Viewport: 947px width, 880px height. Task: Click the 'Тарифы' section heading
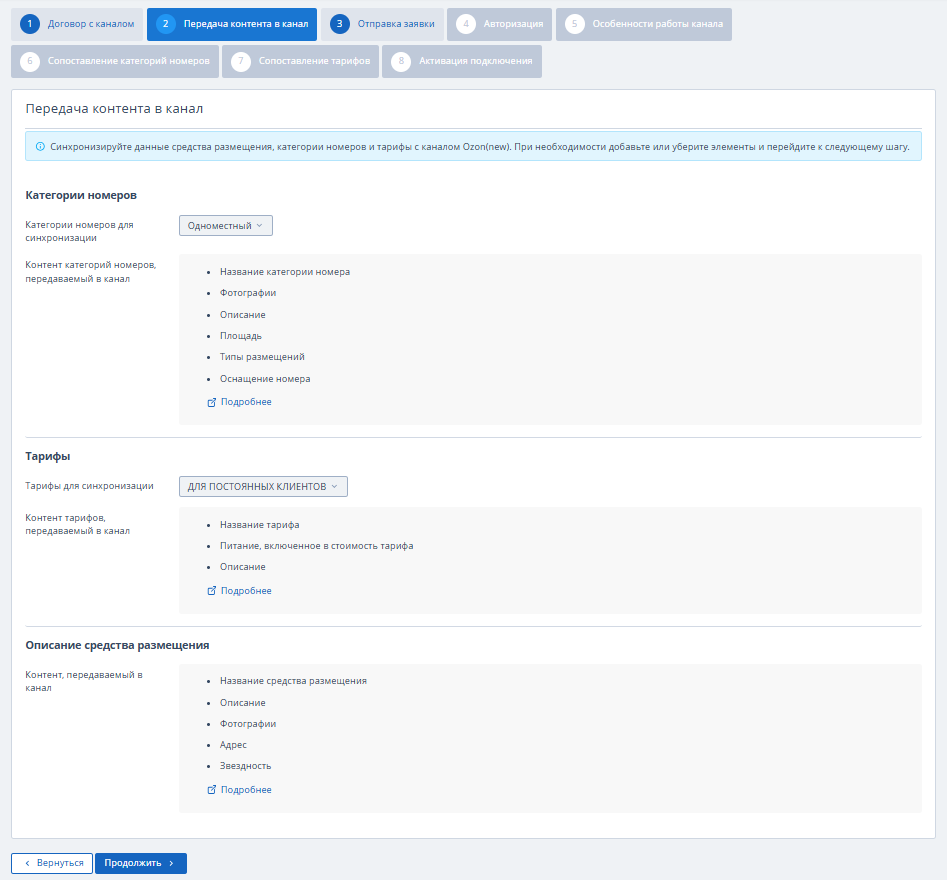(x=48, y=457)
